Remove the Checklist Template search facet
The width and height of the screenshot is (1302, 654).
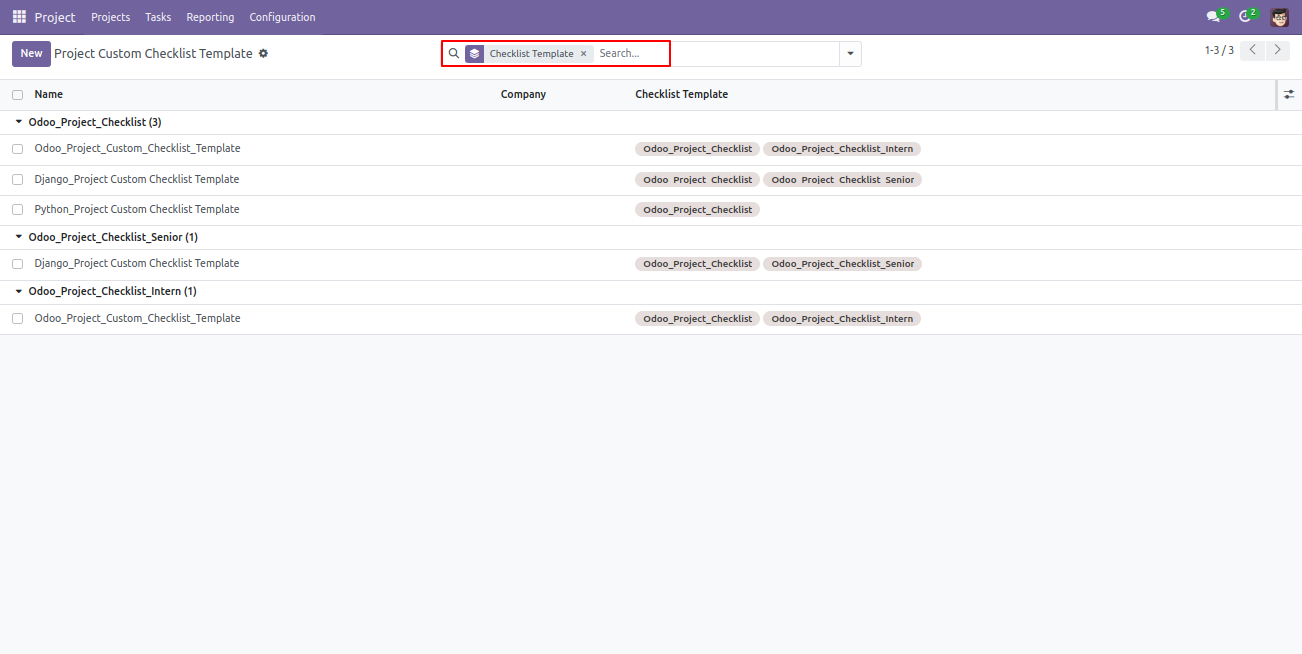[584, 54]
